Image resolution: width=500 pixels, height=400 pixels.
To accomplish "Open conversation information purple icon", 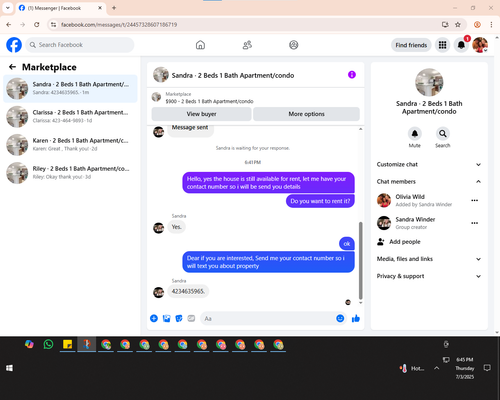I will 352,75.
